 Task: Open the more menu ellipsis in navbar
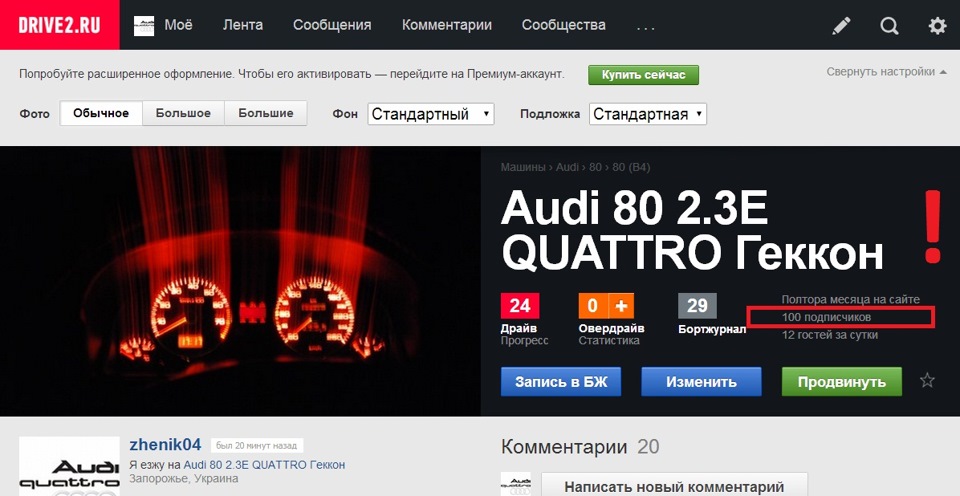(x=646, y=26)
